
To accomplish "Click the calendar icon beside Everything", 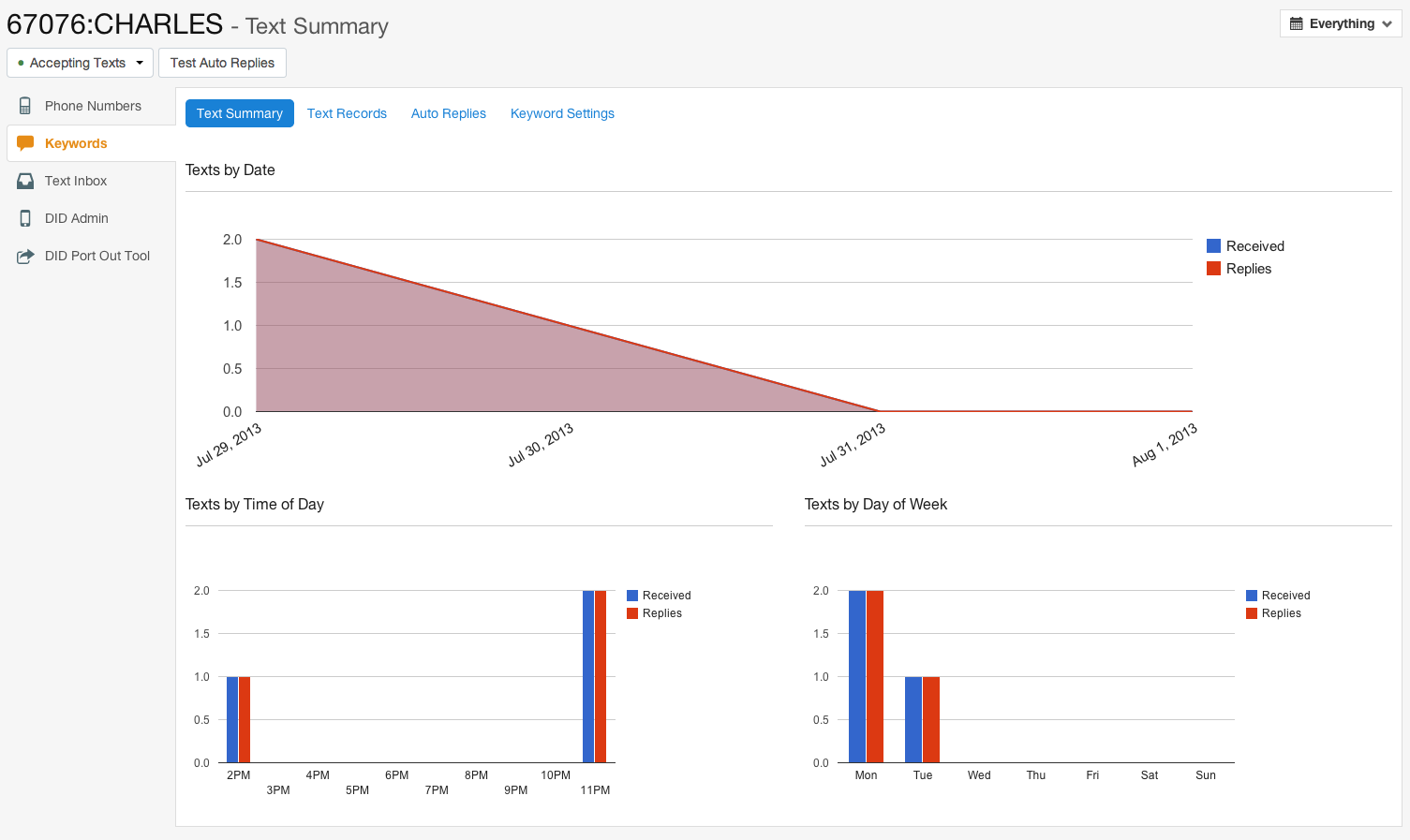I will [x=1297, y=24].
